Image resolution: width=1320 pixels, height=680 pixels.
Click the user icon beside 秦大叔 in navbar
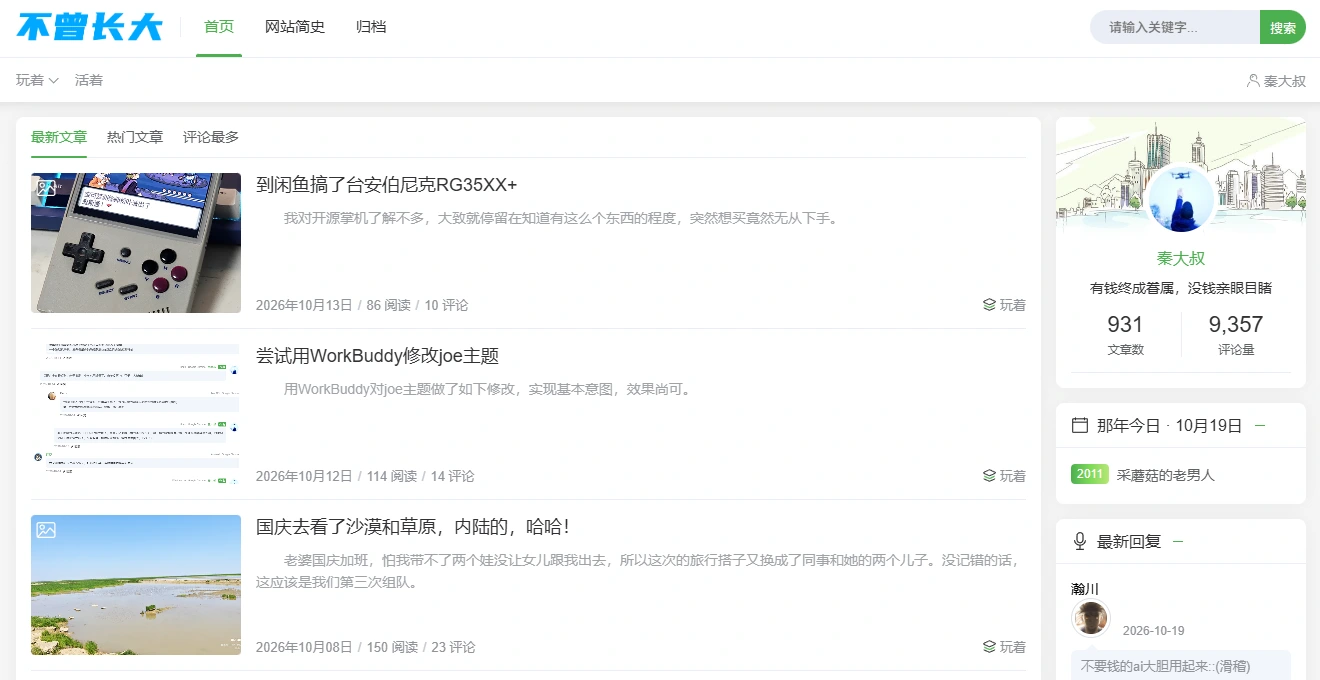[x=1253, y=80]
